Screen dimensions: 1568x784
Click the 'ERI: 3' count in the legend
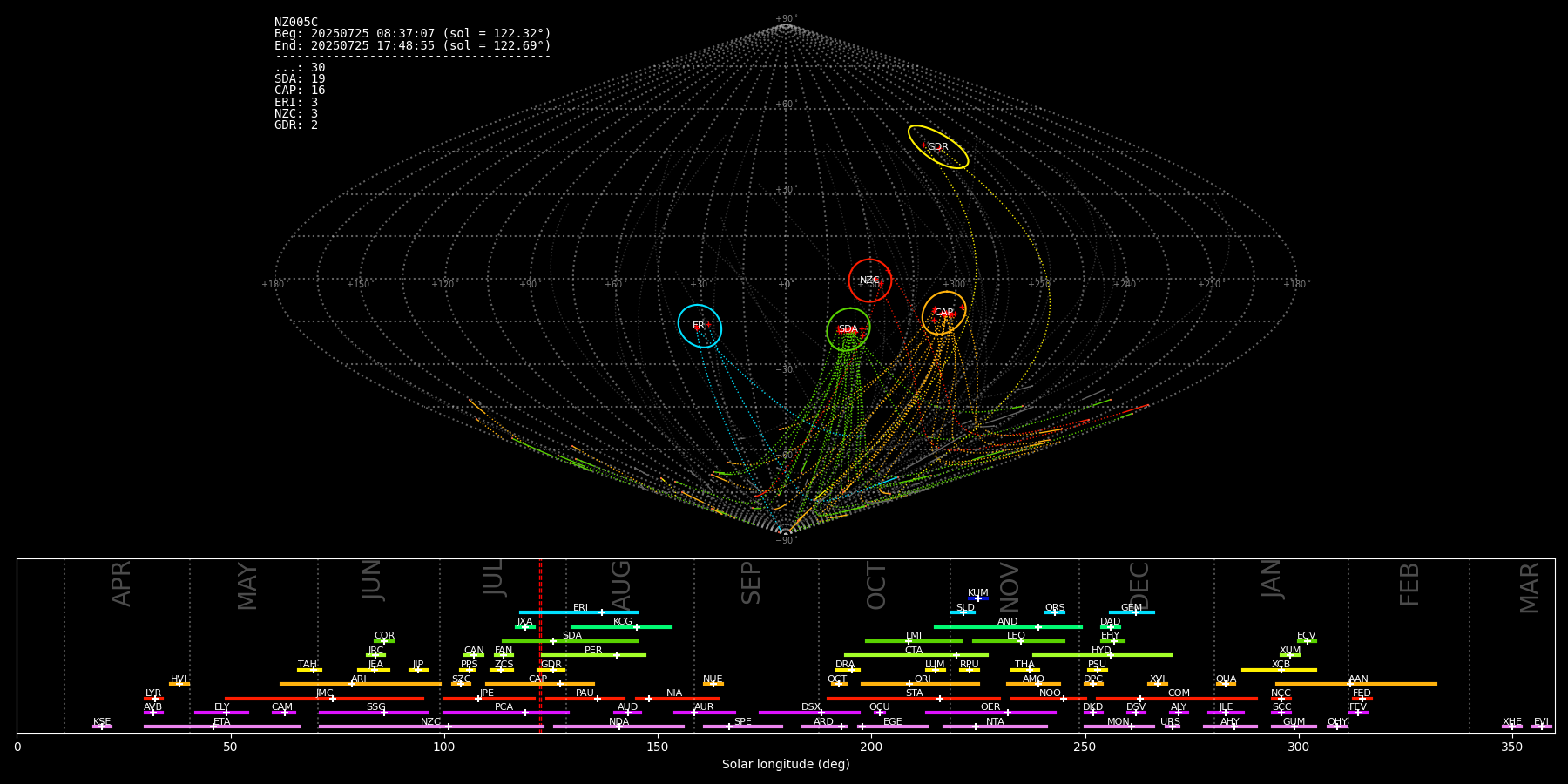[x=296, y=103]
